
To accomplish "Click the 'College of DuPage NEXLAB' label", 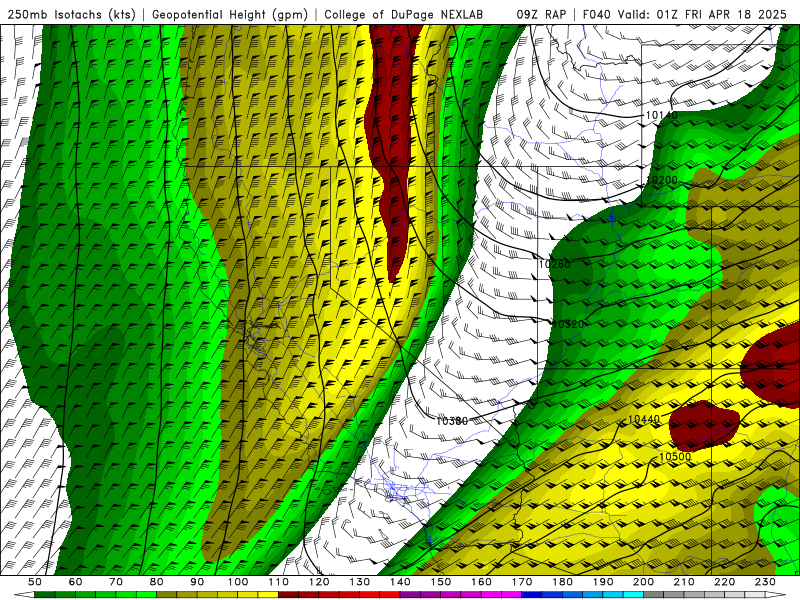I will [403, 14].
